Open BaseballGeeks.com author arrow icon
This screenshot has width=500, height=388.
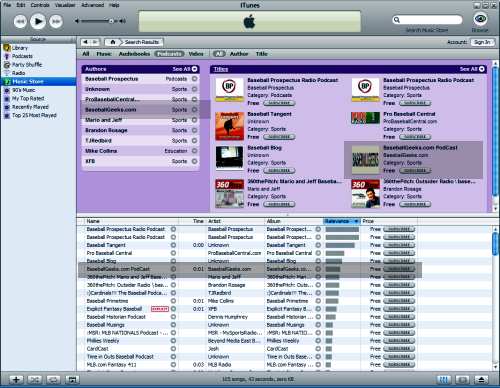click(194, 110)
